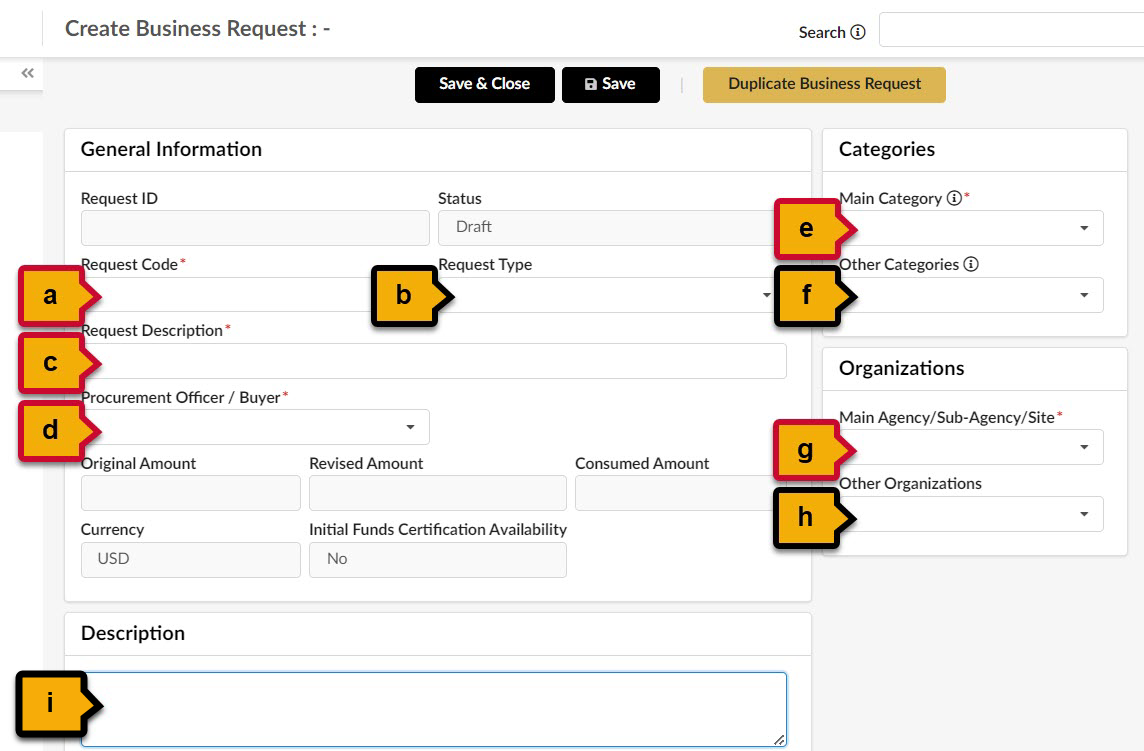
Task: Click the Categories section heading
Action: [886, 149]
